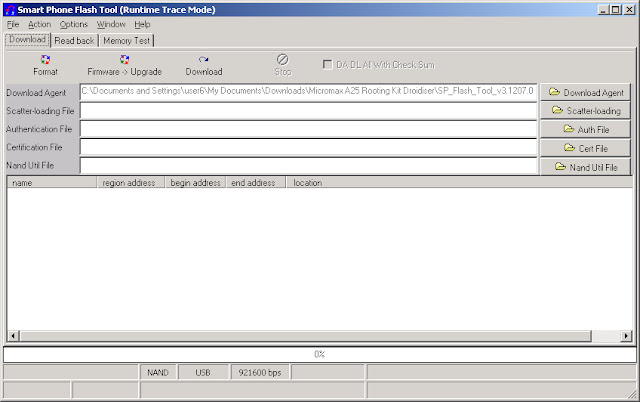640x402 pixels.
Task: Open the Help menu
Action: tap(142, 24)
